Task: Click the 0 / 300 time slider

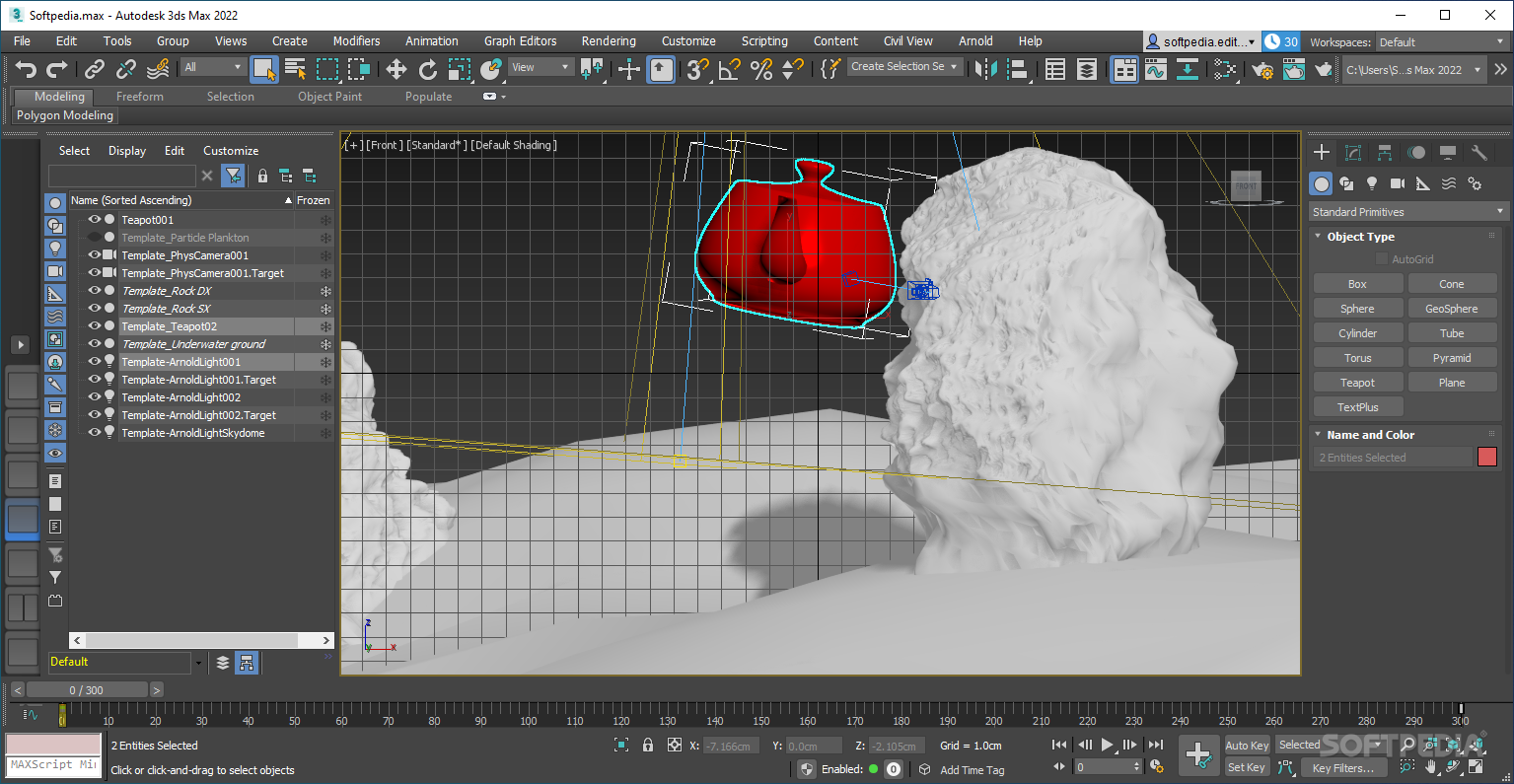Action: pyautogui.click(x=87, y=690)
